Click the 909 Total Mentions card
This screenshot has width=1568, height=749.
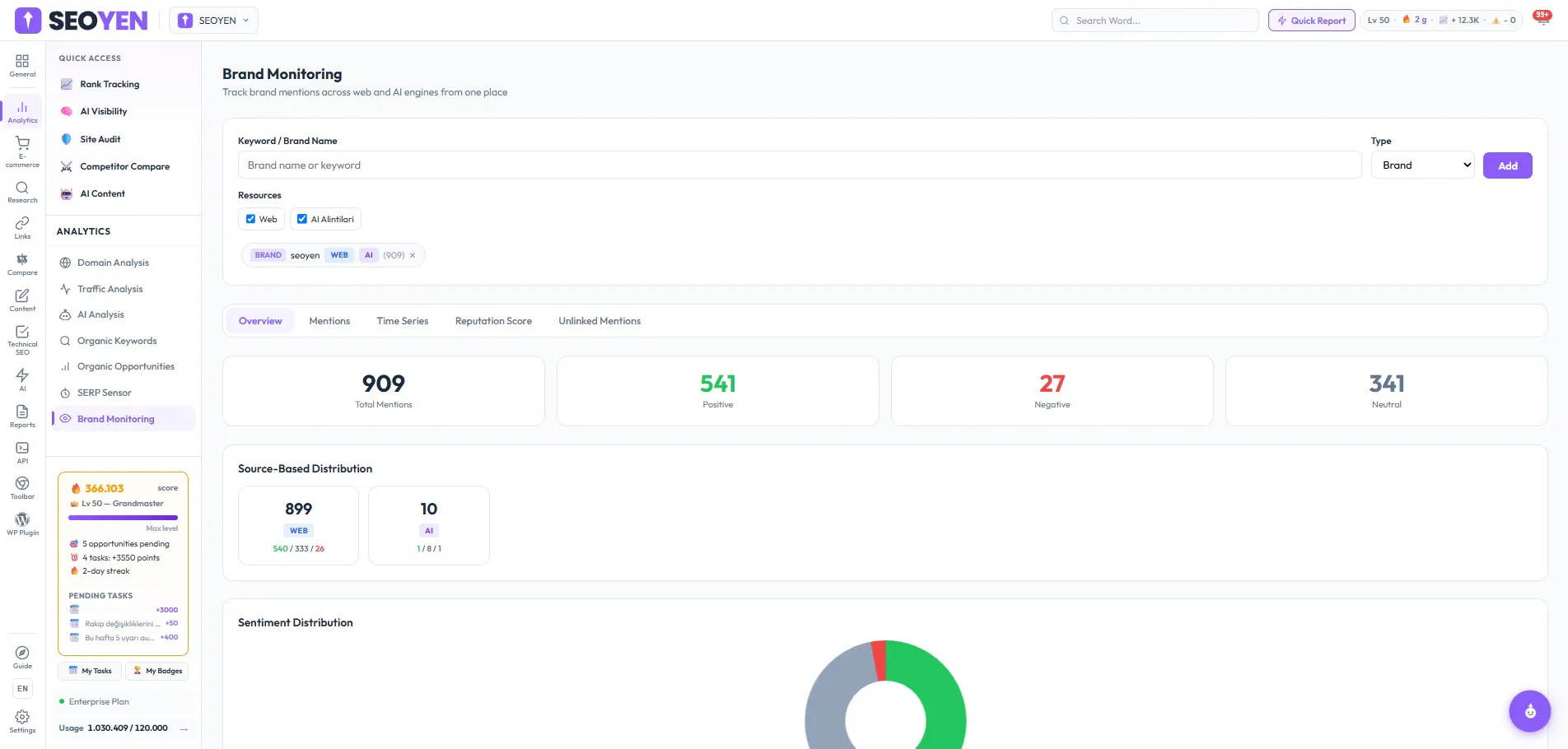384,391
